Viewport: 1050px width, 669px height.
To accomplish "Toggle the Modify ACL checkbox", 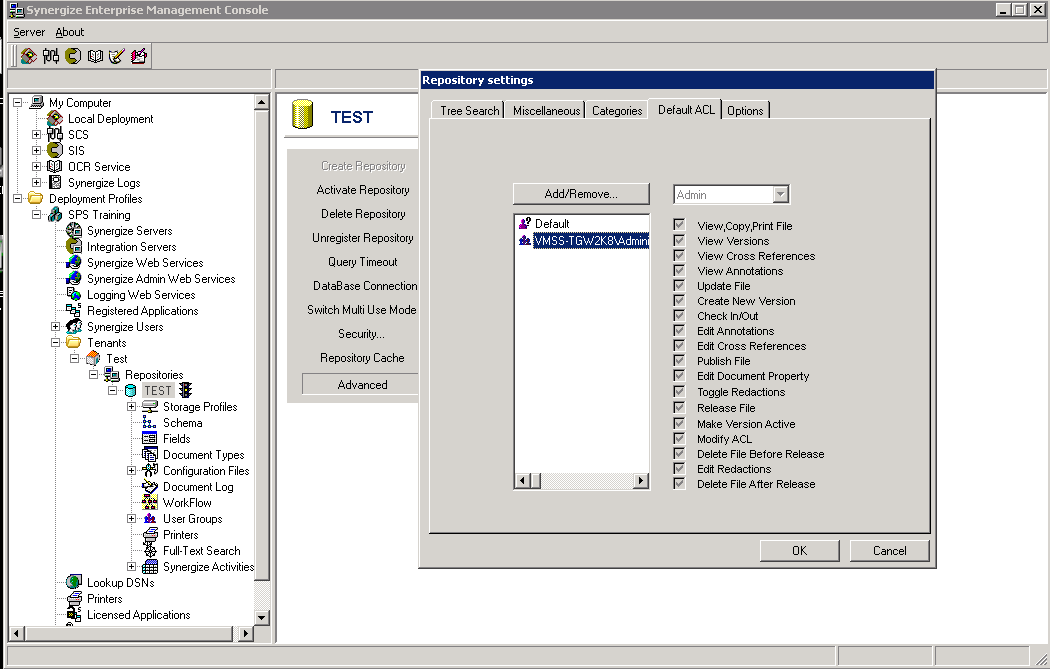I will pos(679,439).
